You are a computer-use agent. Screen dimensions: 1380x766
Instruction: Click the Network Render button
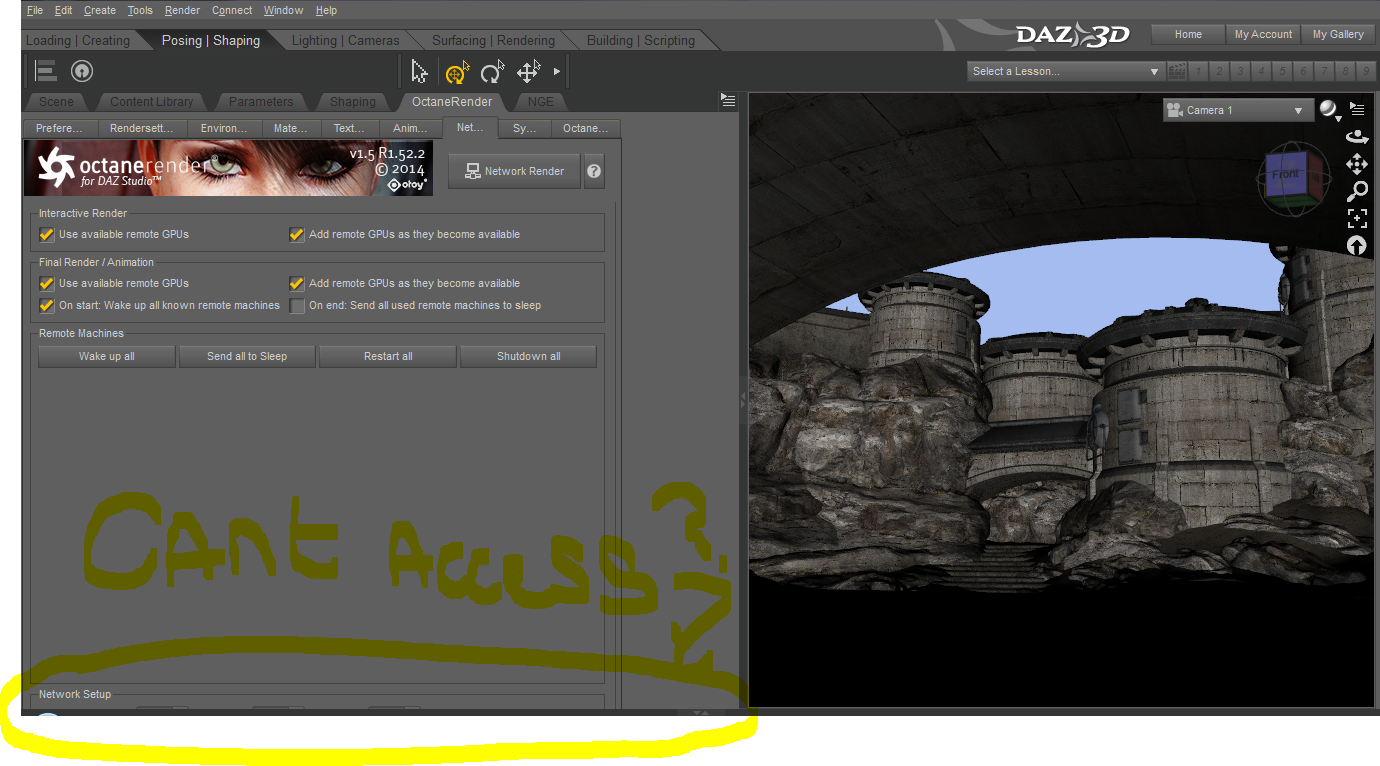[514, 171]
